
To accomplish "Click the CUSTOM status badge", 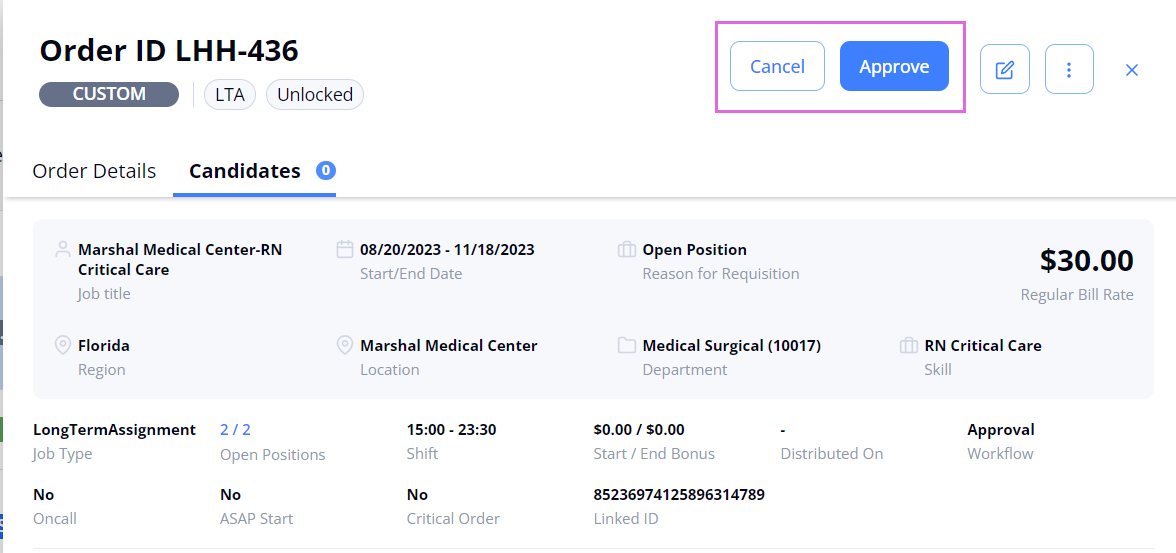I will tap(109, 95).
